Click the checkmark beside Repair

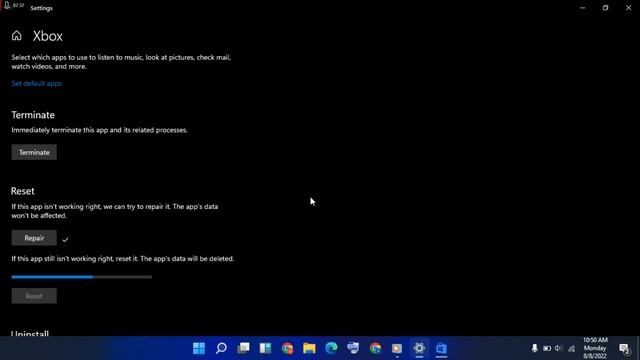[x=65, y=240]
